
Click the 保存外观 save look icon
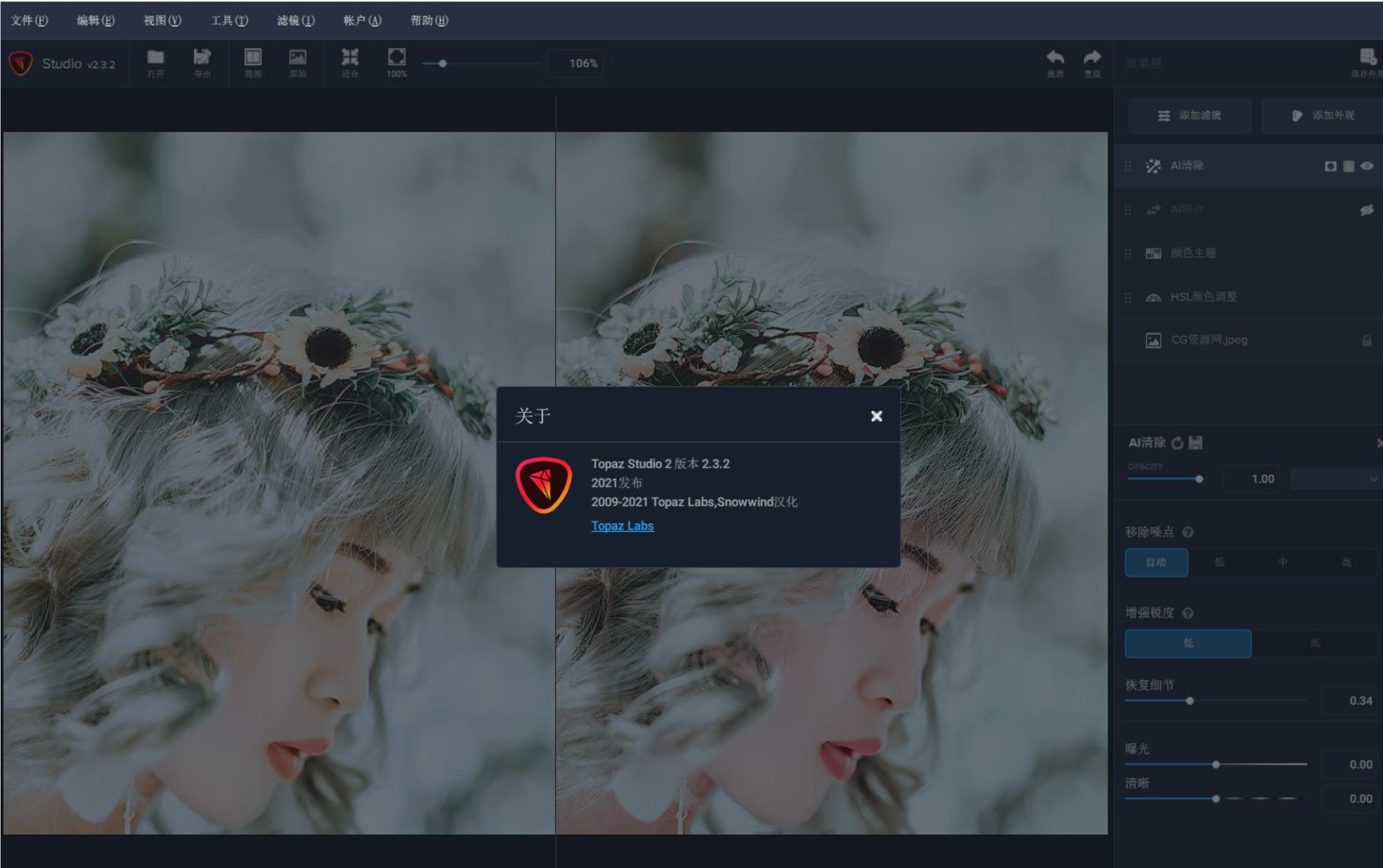pos(1368,57)
